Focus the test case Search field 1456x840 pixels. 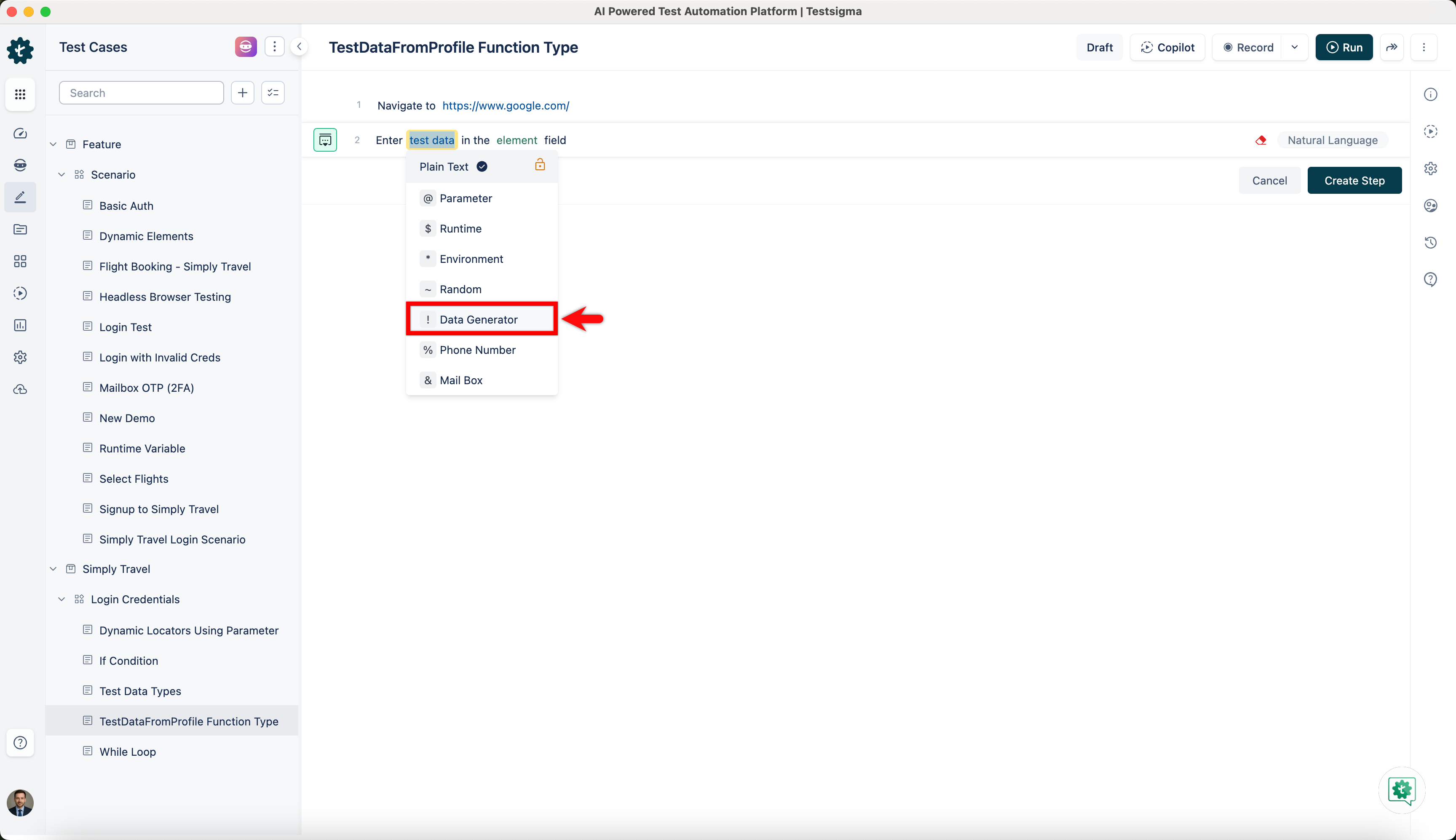click(141, 93)
